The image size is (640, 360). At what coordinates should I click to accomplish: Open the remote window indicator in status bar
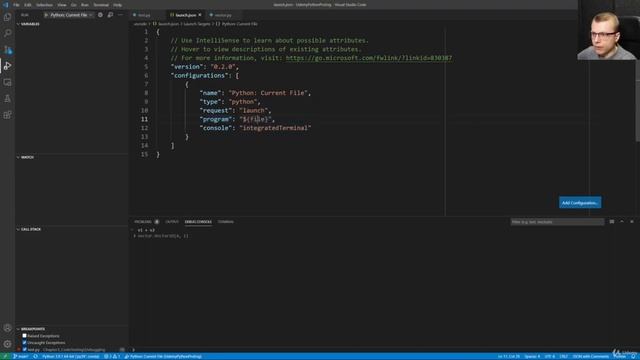[5, 356]
